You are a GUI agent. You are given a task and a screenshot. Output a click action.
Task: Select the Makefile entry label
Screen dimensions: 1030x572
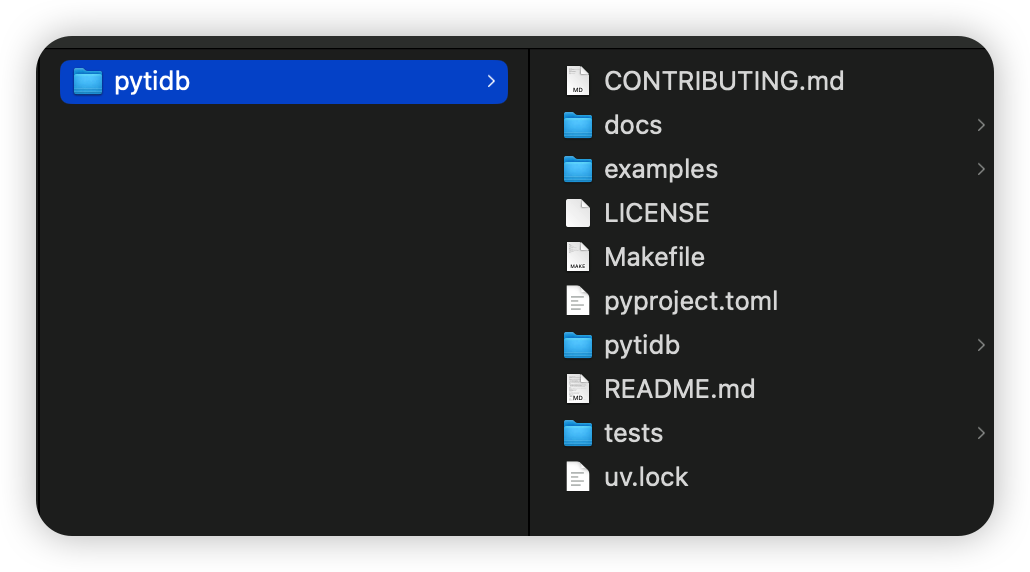654,257
